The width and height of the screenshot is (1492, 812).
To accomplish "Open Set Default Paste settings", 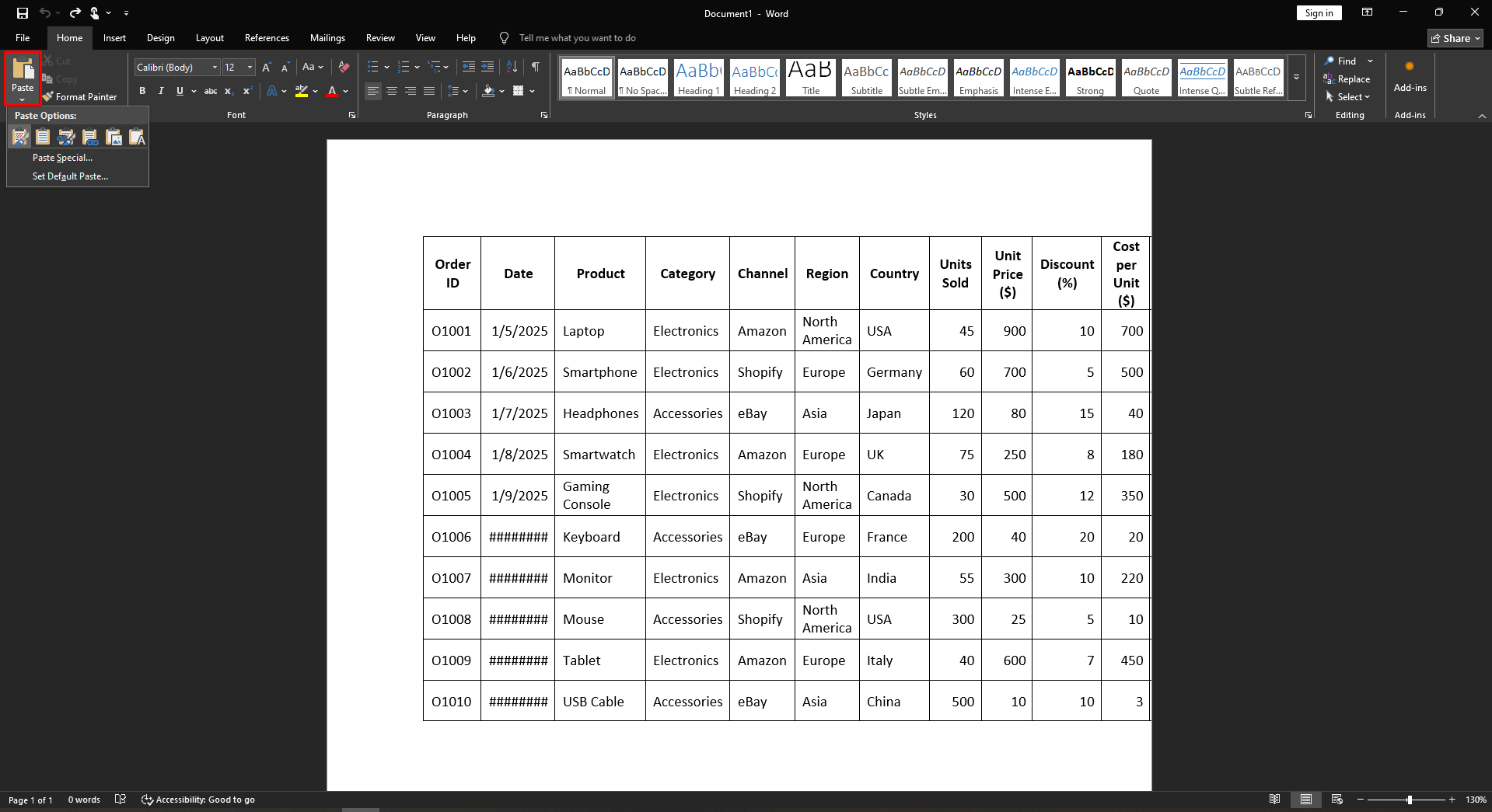I will [70, 176].
